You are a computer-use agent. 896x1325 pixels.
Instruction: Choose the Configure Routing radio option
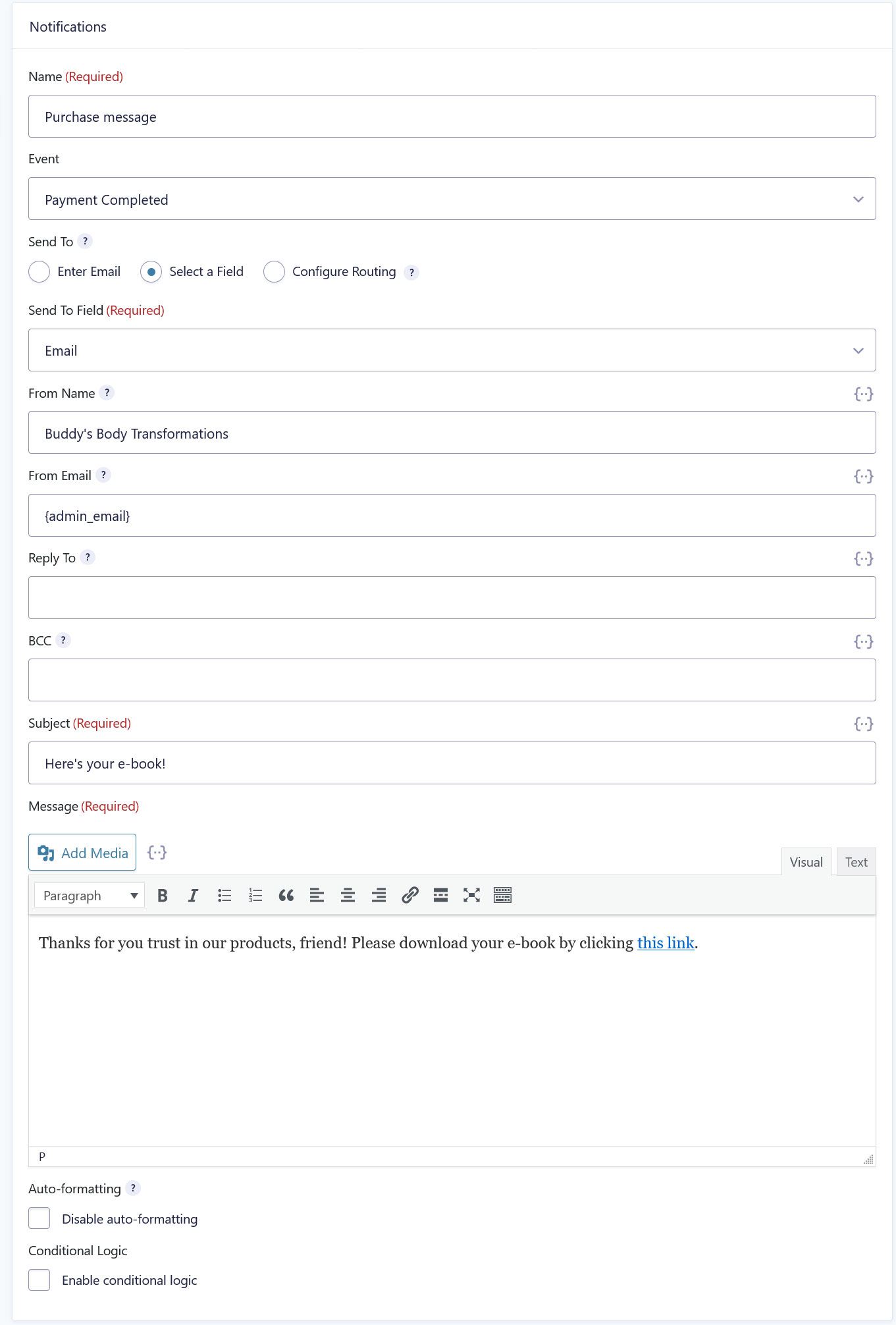(274, 271)
